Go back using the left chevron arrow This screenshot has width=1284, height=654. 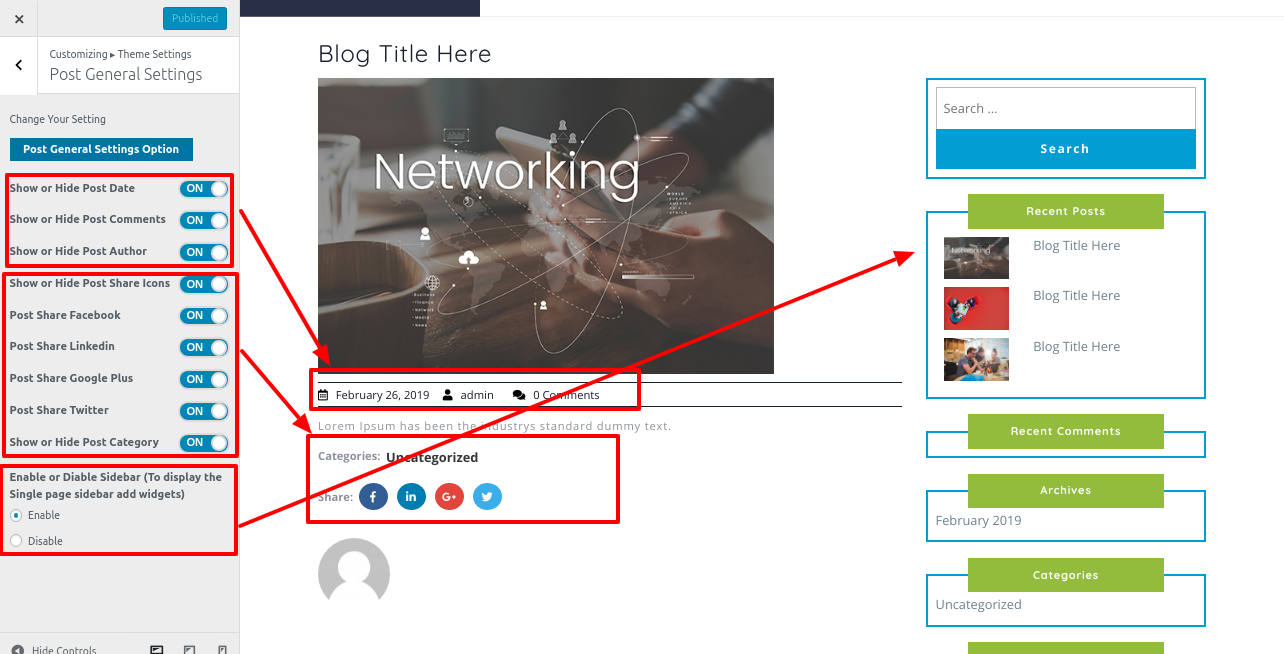19,65
